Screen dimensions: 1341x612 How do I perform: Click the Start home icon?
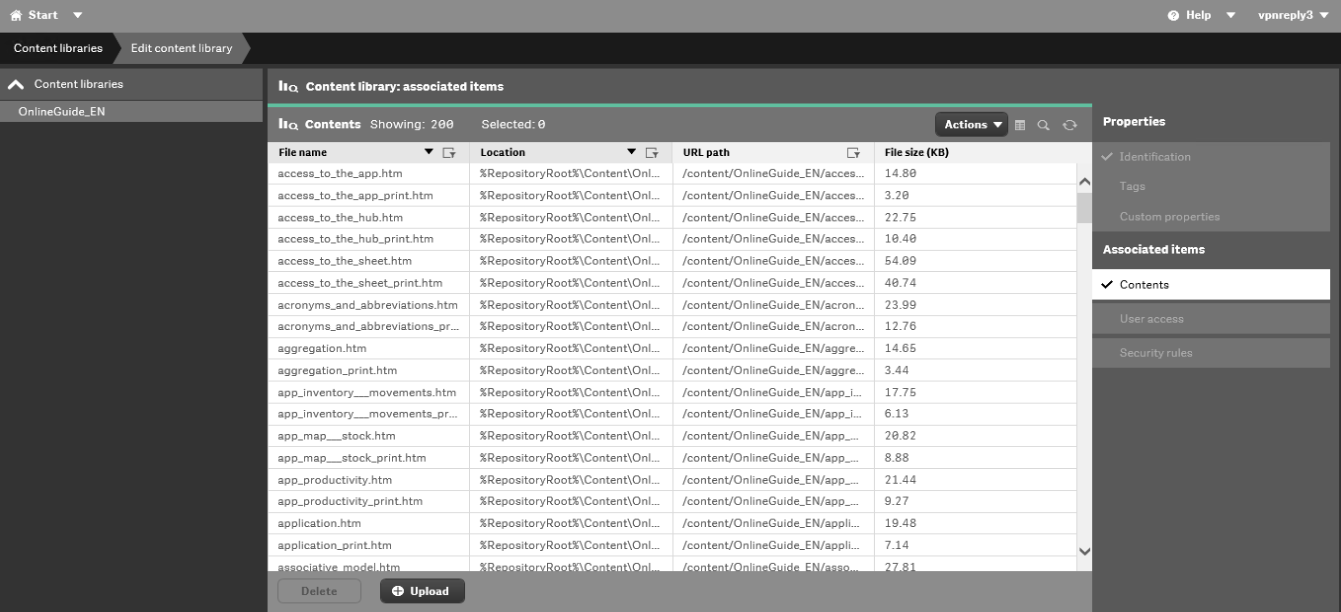[x=16, y=14]
